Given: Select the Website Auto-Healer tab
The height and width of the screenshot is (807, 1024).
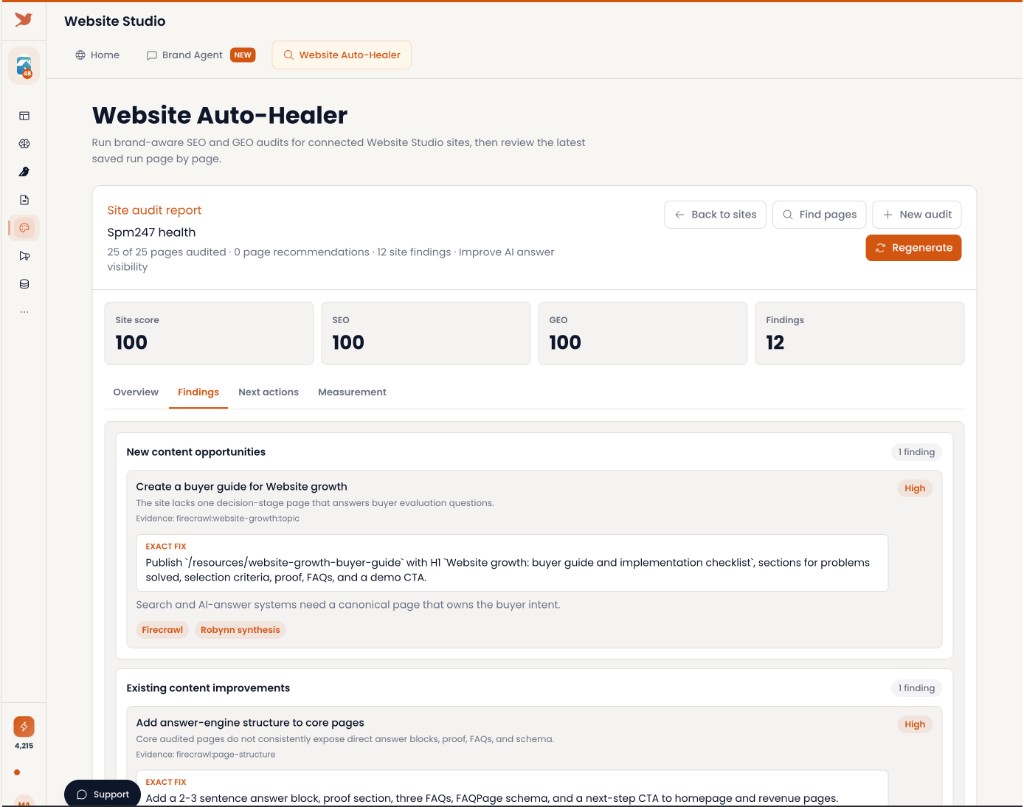Looking at the screenshot, I should click(342, 55).
